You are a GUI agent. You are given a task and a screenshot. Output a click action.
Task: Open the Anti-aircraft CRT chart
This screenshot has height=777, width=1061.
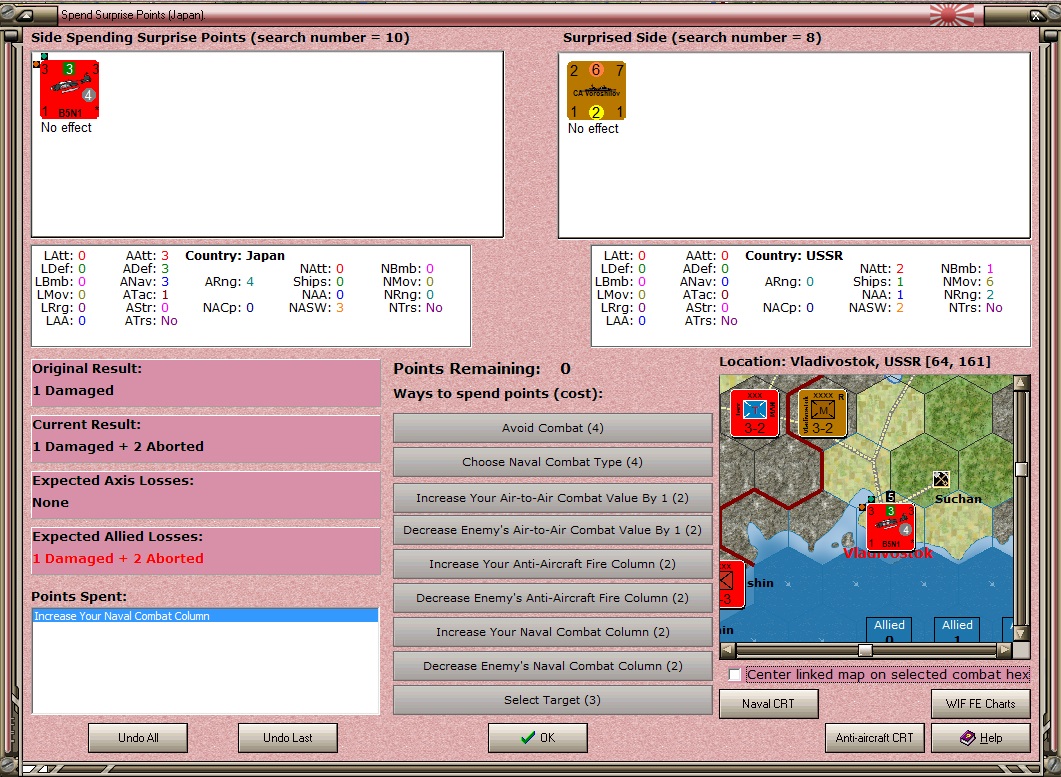[x=875, y=738]
